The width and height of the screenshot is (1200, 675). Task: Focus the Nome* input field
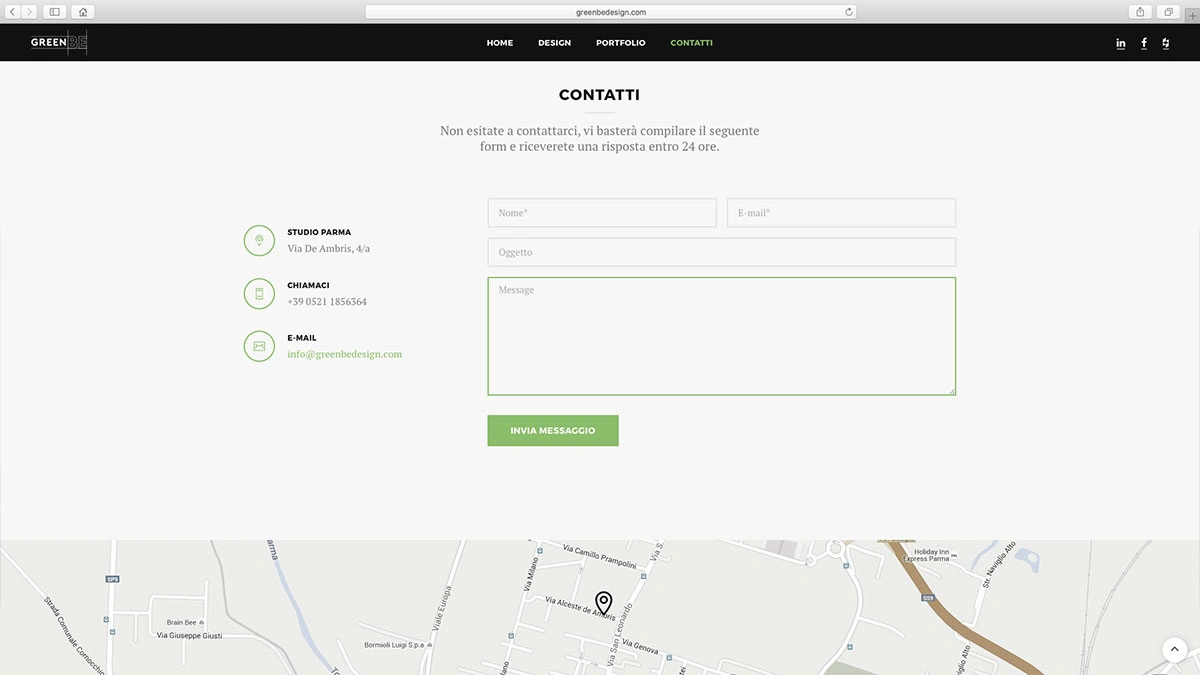click(602, 213)
